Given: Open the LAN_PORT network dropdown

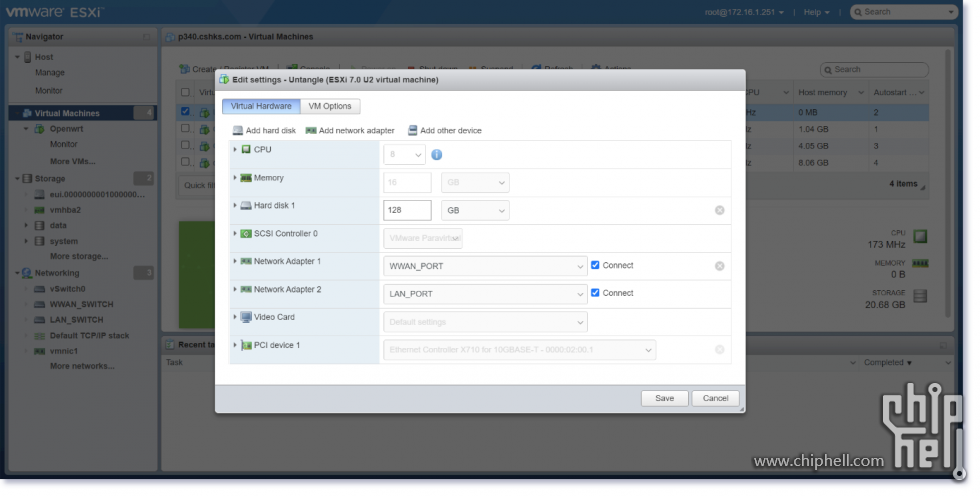Looking at the screenshot, I should click(x=485, y=294).
